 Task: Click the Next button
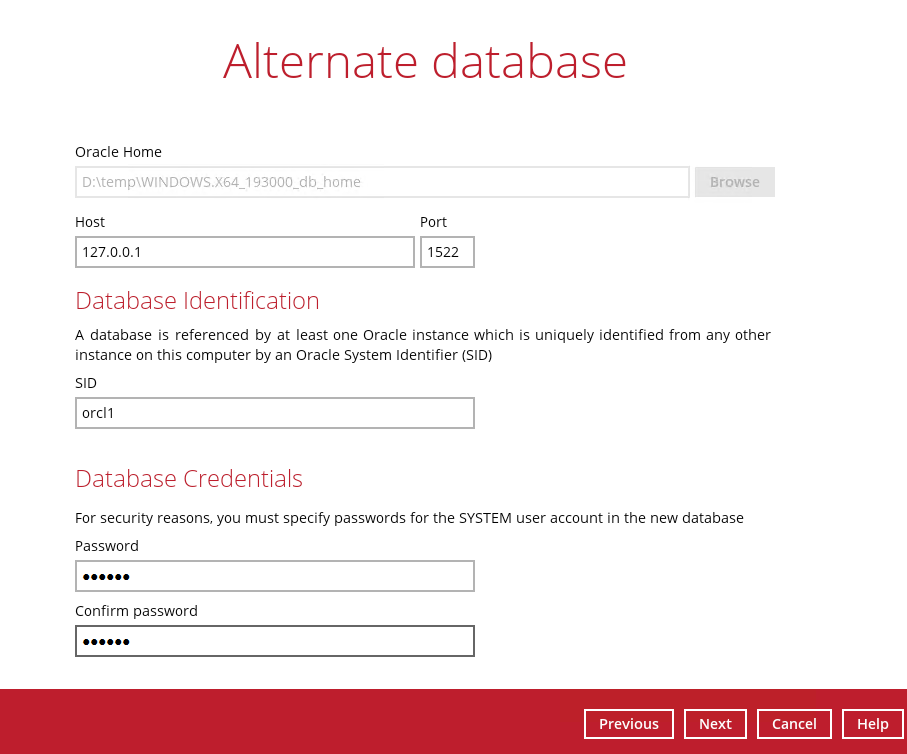click(715, 724)
